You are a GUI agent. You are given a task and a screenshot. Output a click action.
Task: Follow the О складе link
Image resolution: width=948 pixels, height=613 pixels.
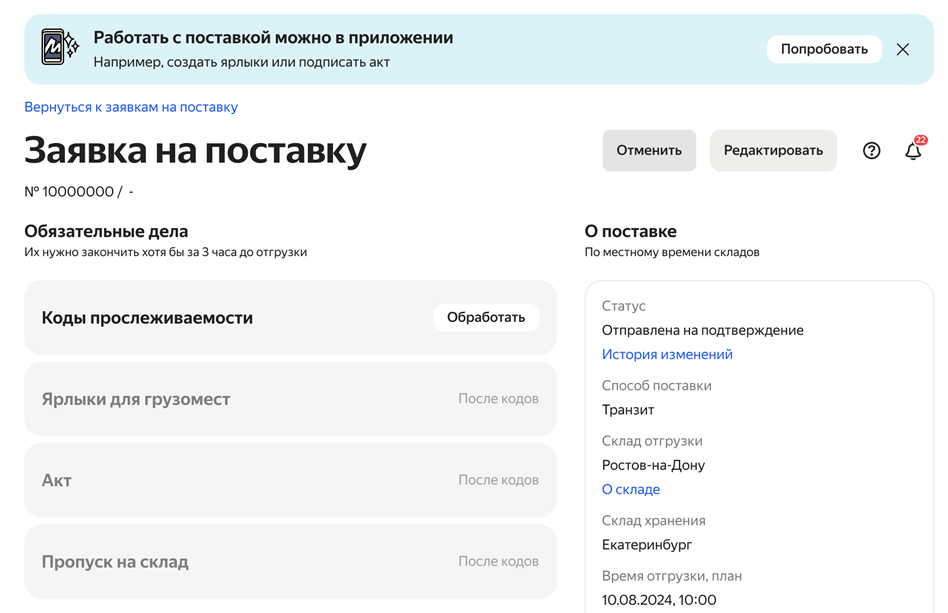630,489
